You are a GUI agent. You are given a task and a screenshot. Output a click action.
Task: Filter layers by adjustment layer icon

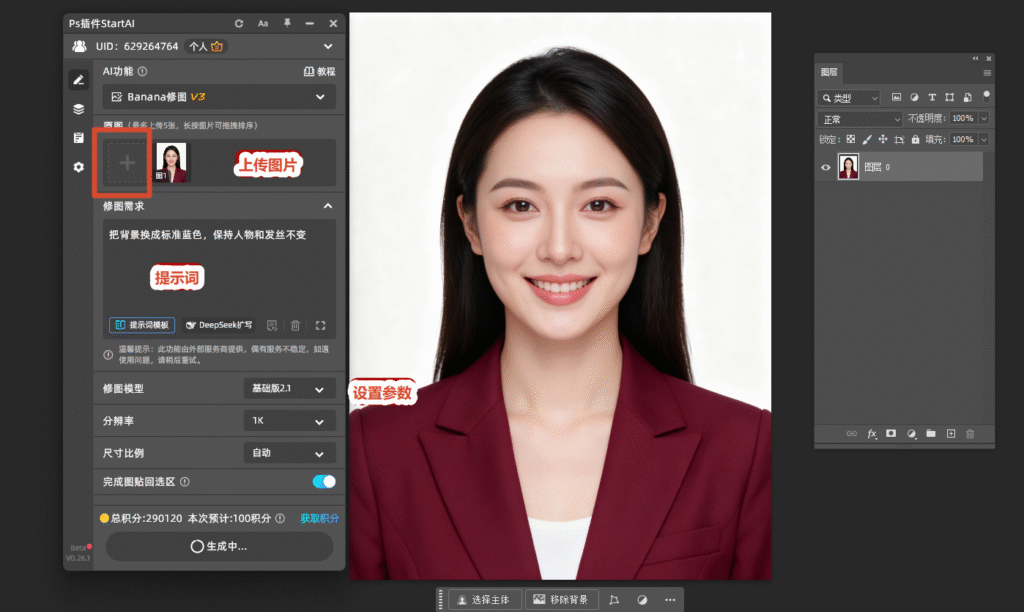(x=914, y=97)
